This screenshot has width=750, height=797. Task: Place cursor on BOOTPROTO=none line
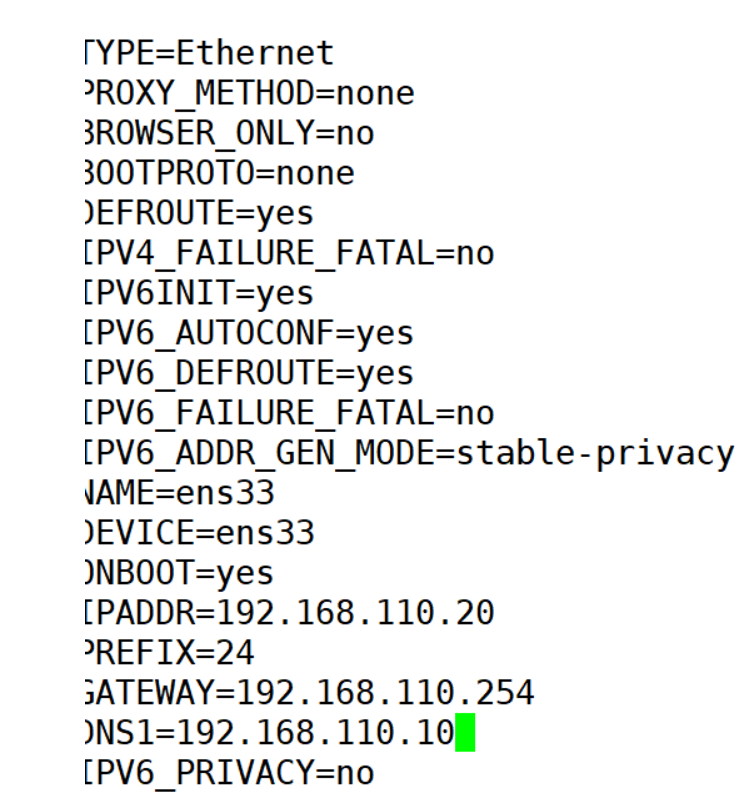click(x=219, y=173)
